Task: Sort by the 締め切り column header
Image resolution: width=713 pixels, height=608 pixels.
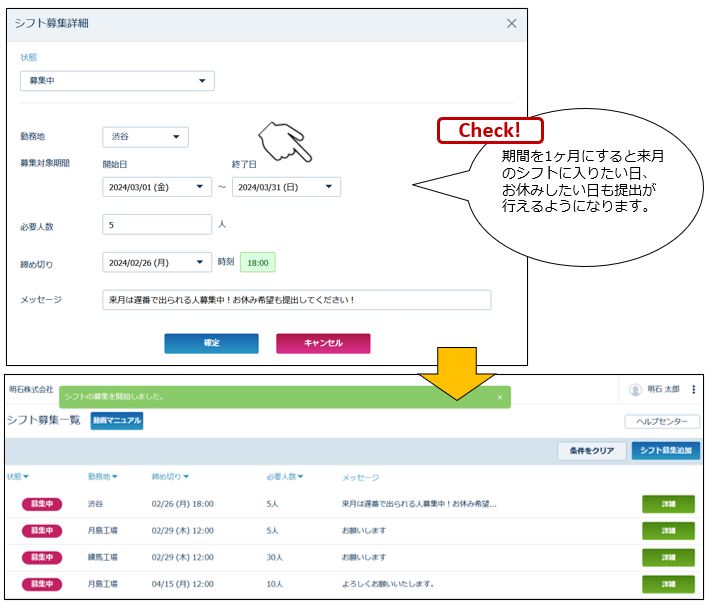Action: point(170,477)
